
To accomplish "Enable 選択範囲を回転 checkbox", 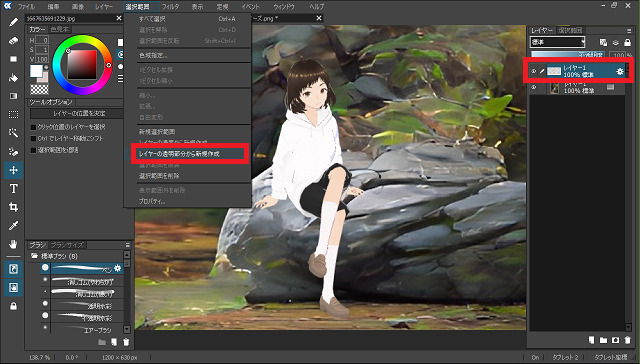I will coord(33,150).
